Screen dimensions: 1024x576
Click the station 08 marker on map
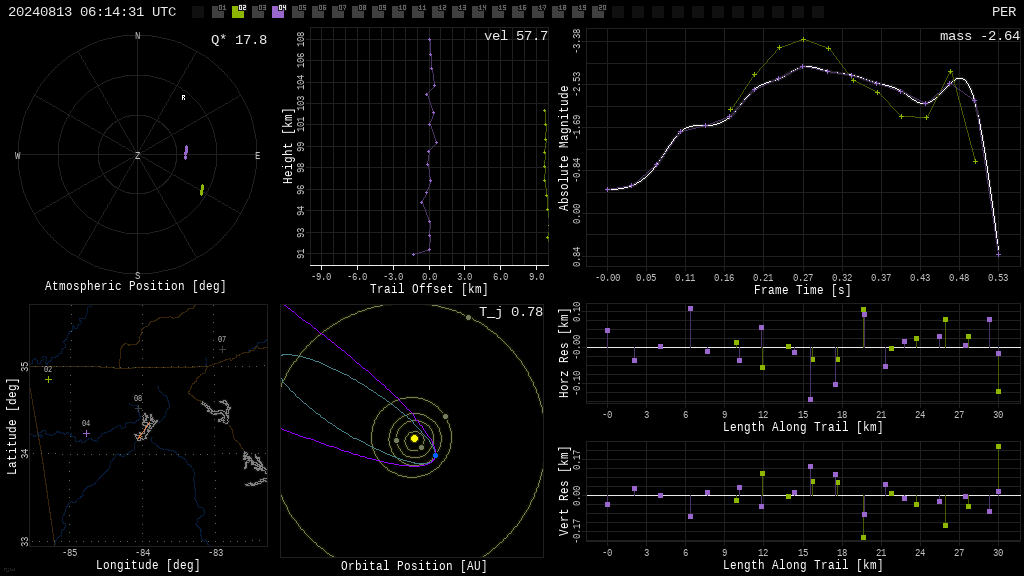pos(138,409)
